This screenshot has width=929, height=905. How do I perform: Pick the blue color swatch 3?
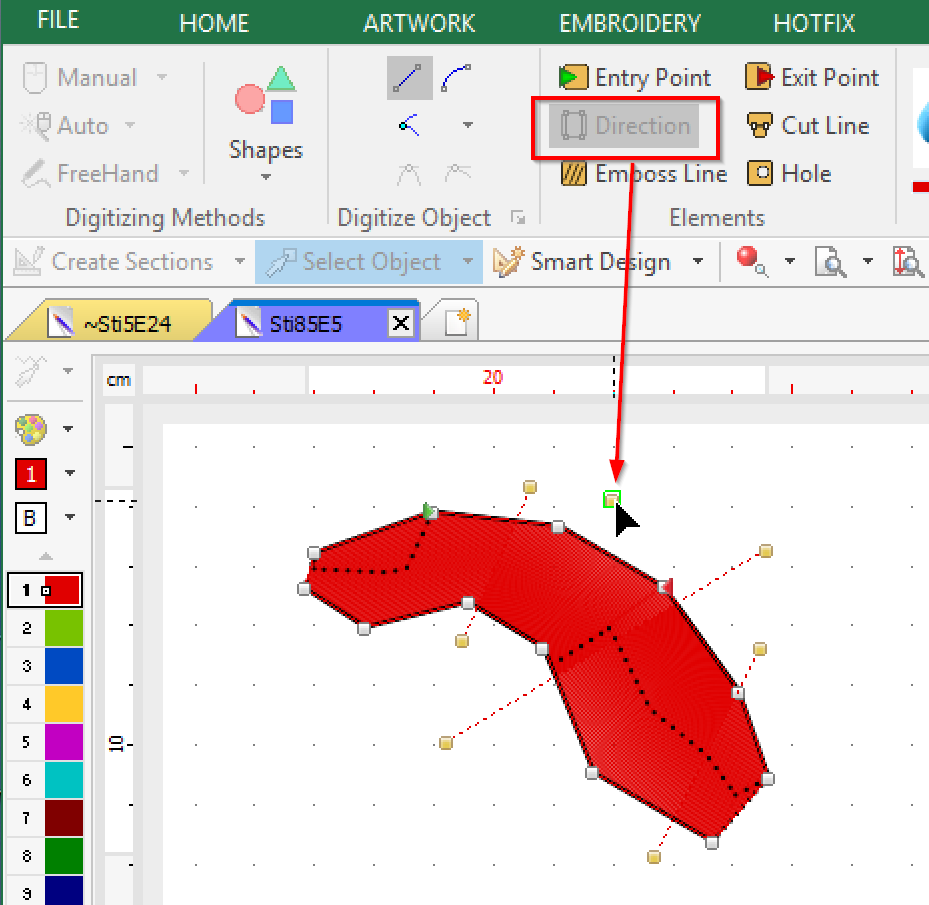pyautogui.click(x=62, y=666)
